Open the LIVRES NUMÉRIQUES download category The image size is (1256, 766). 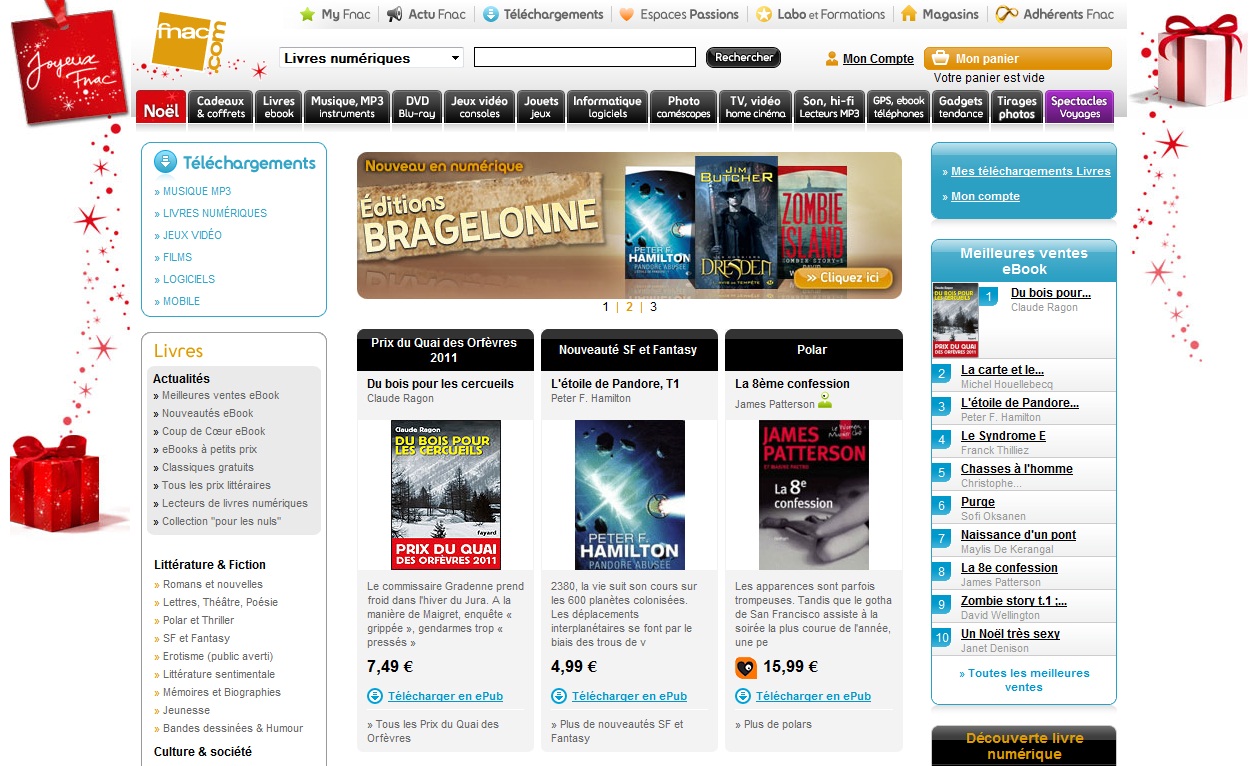pyautogui.click(x=215, y=213)
